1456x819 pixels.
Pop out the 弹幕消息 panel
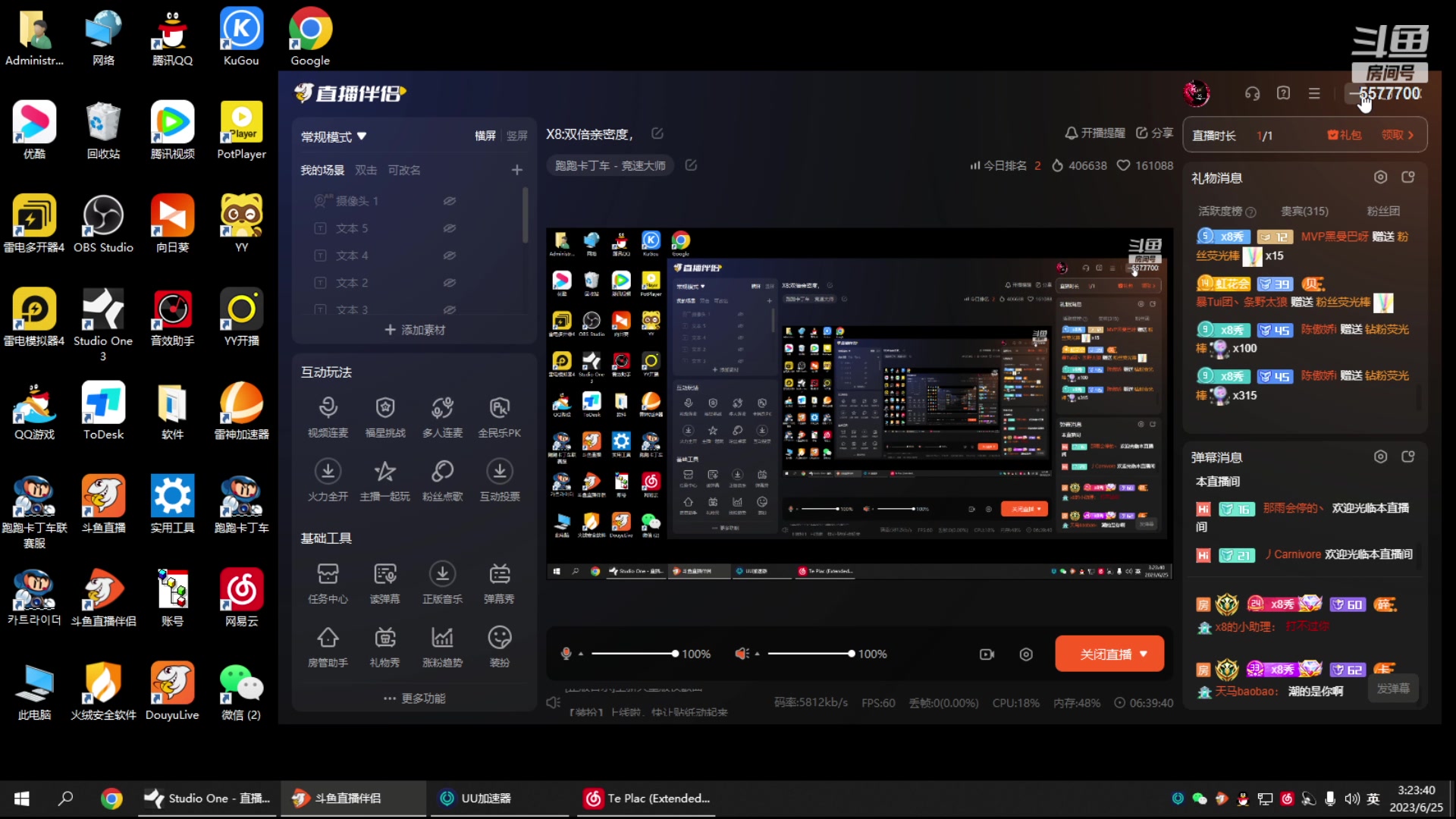coord(1408,457)
